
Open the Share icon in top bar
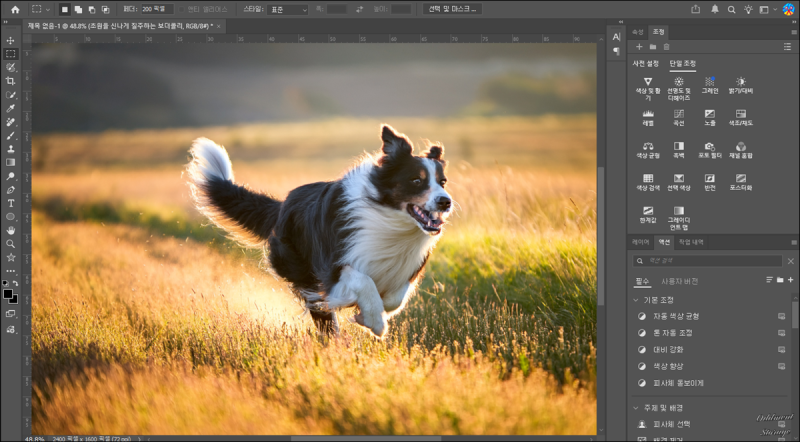pyautogui.click(x=695, y=9)
